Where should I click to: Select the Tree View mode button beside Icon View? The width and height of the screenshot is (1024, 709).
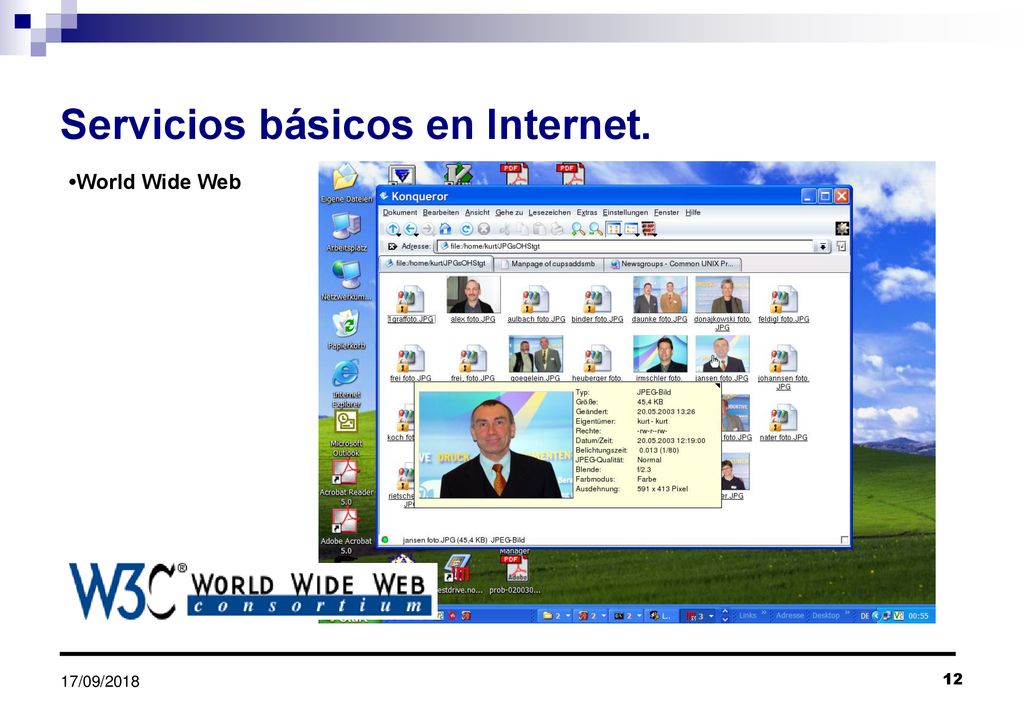point(631,229)
